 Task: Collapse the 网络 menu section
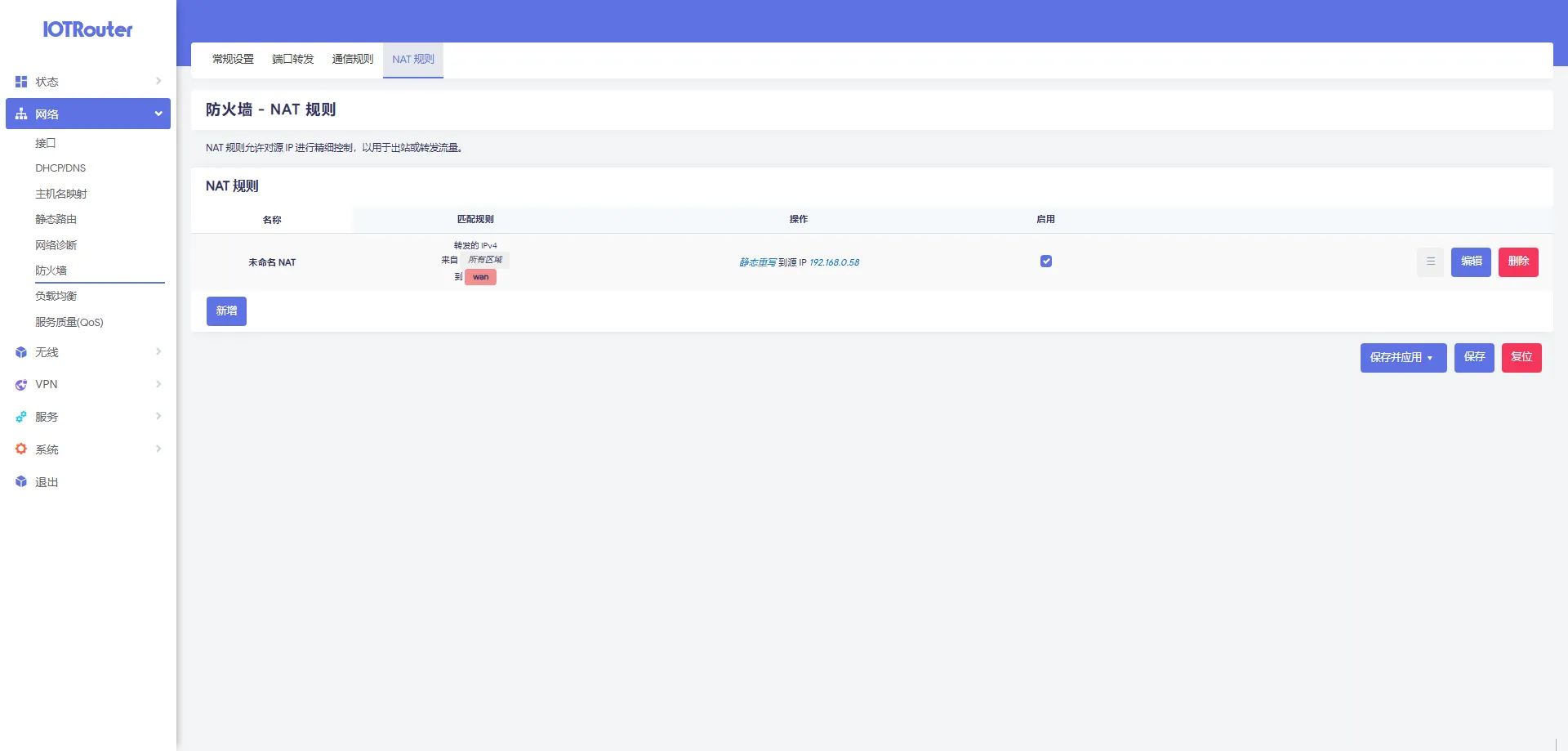(158, 114)
